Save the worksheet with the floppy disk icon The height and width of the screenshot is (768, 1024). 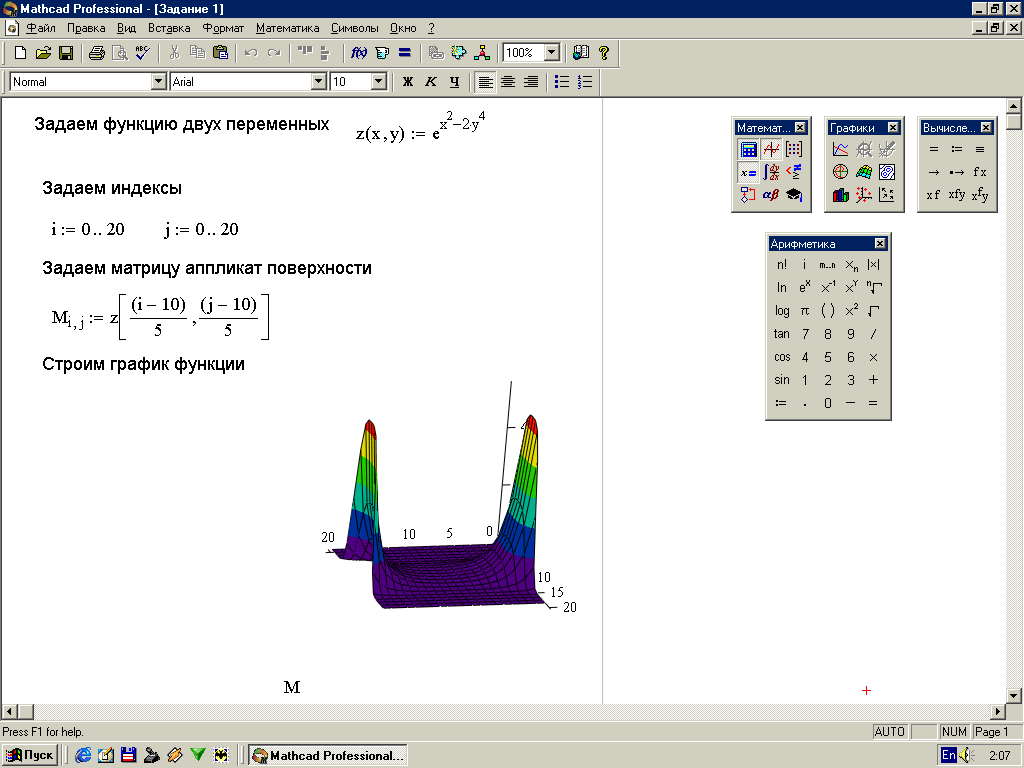[x=66, y=53]
